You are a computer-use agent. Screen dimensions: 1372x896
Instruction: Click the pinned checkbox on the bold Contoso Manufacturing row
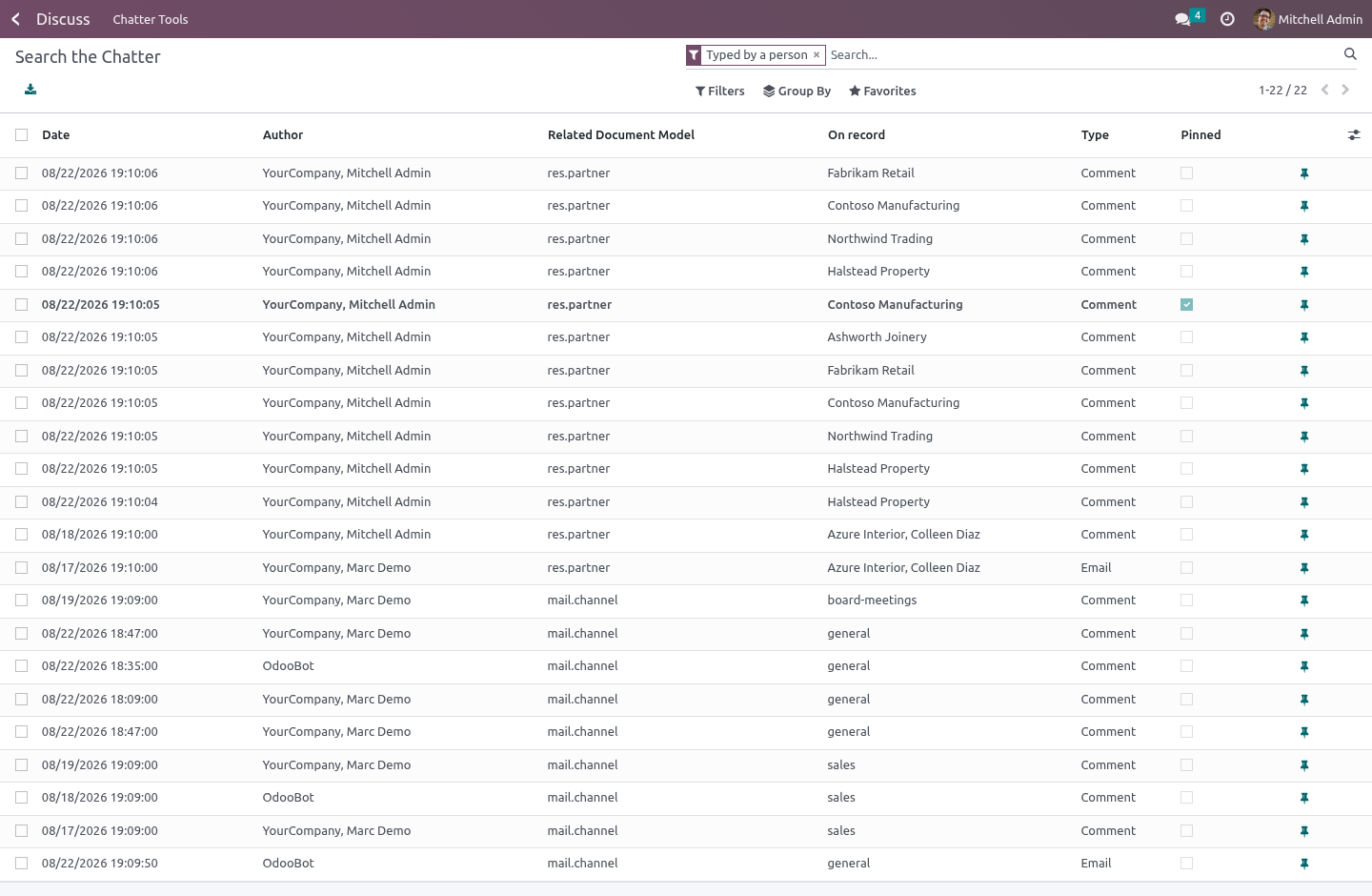tap(1186, 305)
